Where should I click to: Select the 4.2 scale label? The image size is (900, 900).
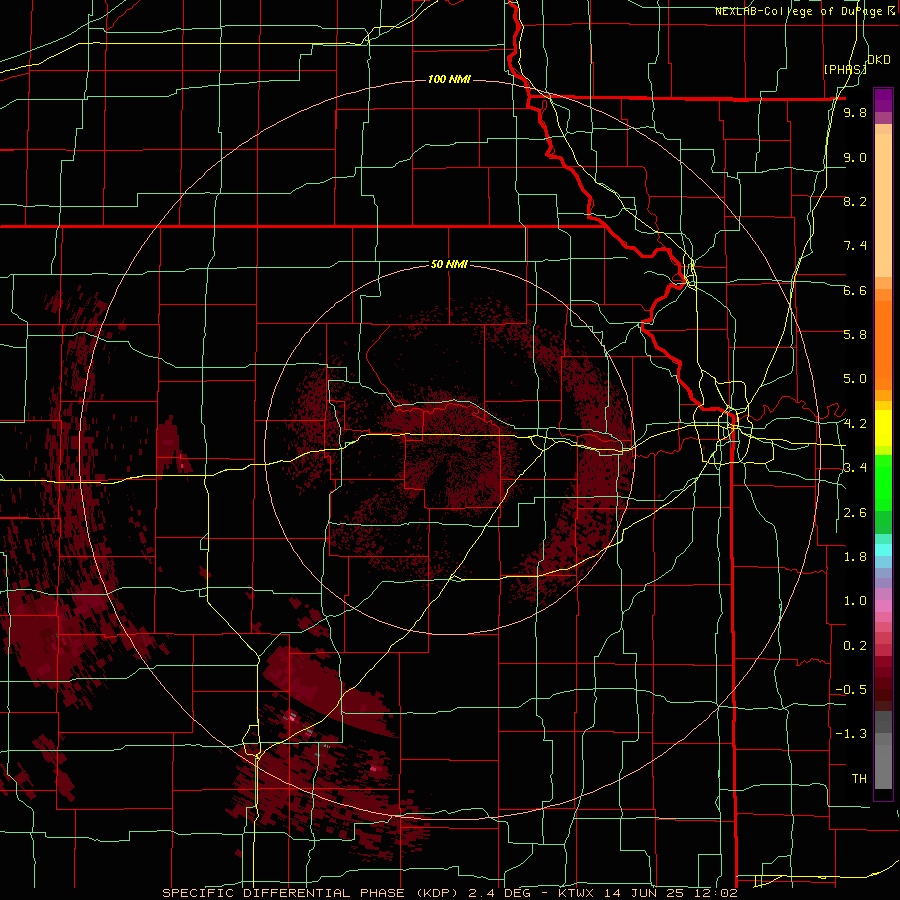pyautogui.click(x=855, y=424)
